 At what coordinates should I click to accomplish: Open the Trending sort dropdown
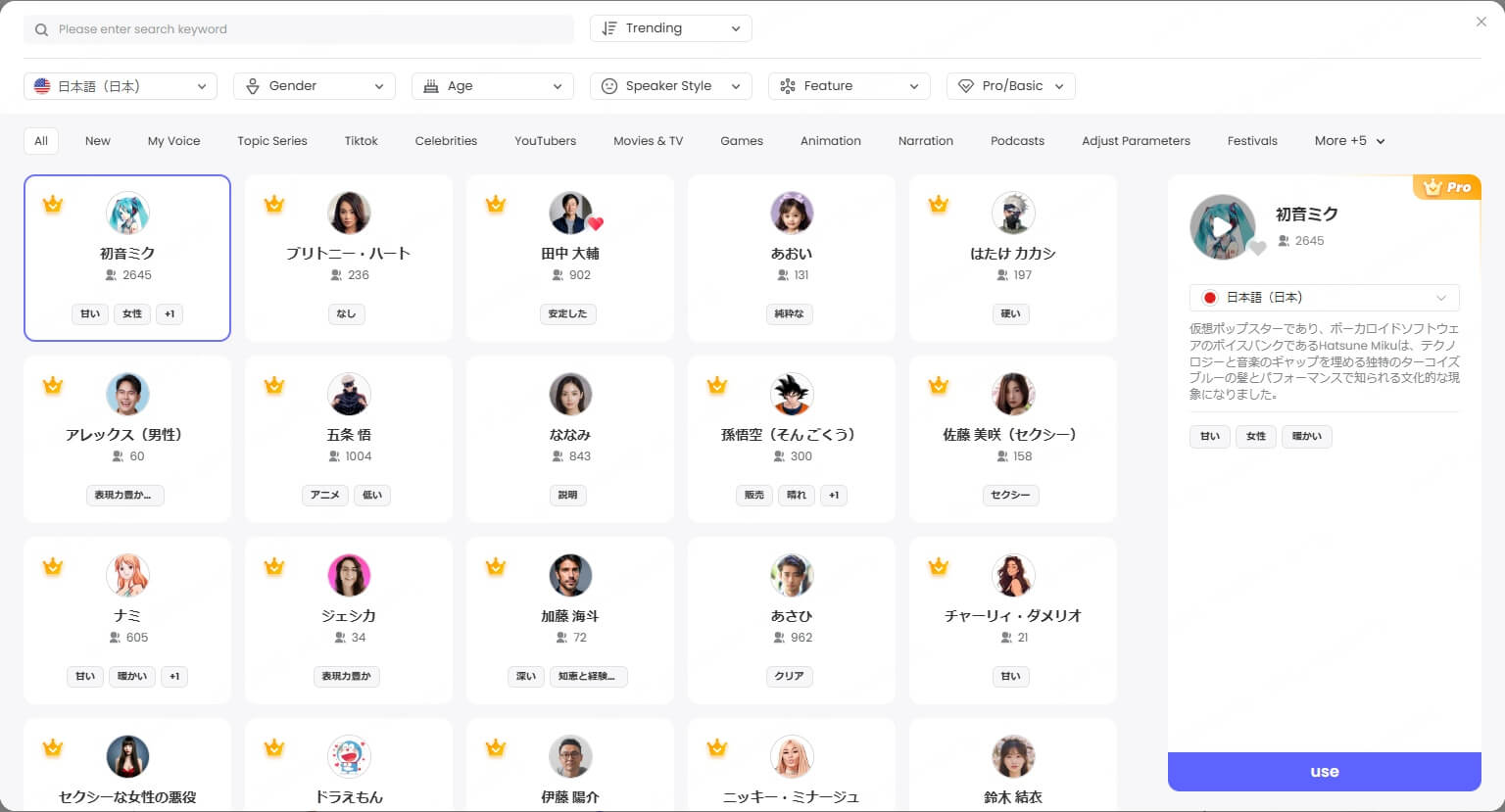coord(671,28)
